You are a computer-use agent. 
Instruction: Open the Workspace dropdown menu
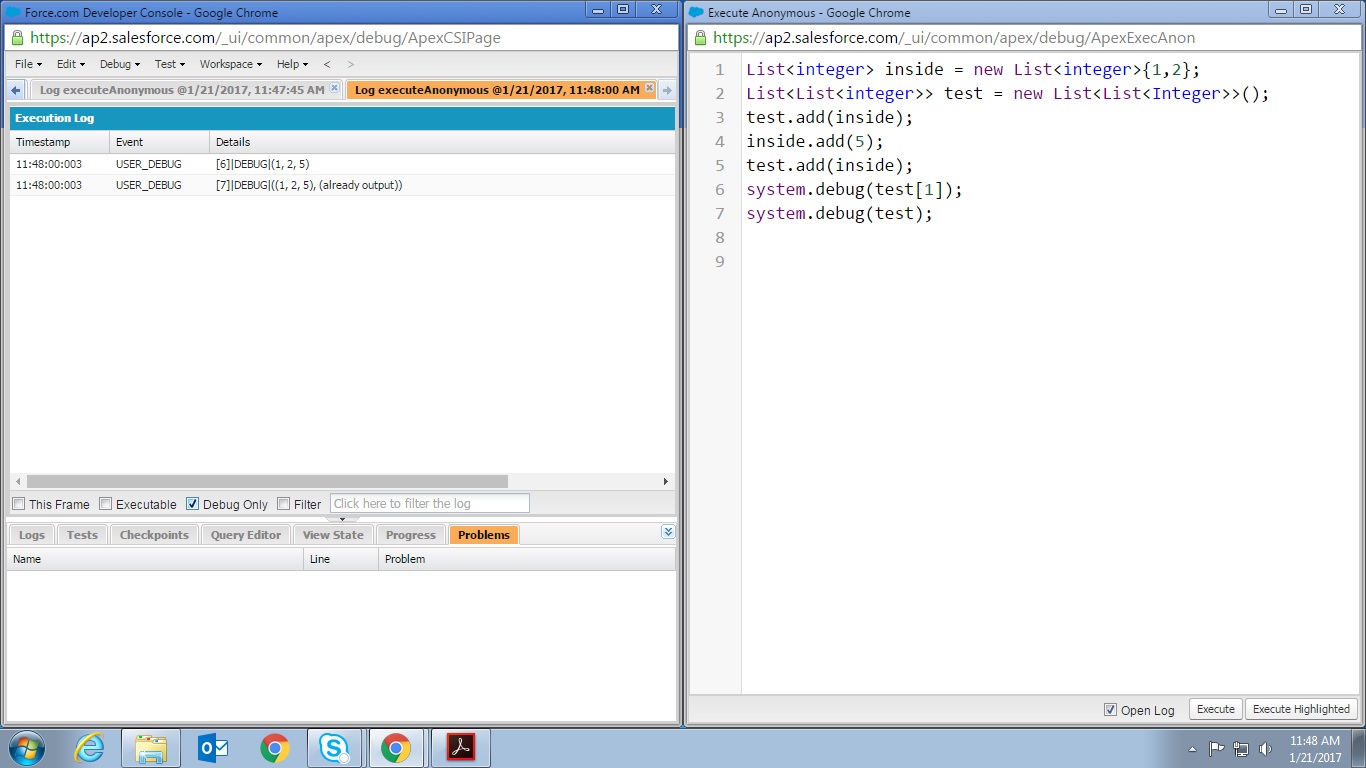(x=230, y=64)
